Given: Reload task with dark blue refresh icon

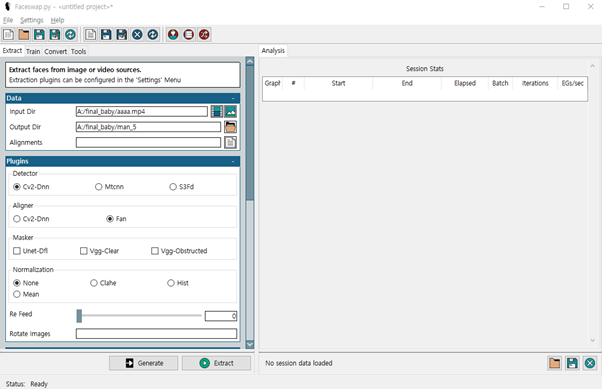Looking at the screenshot, I should click(153, 35).
